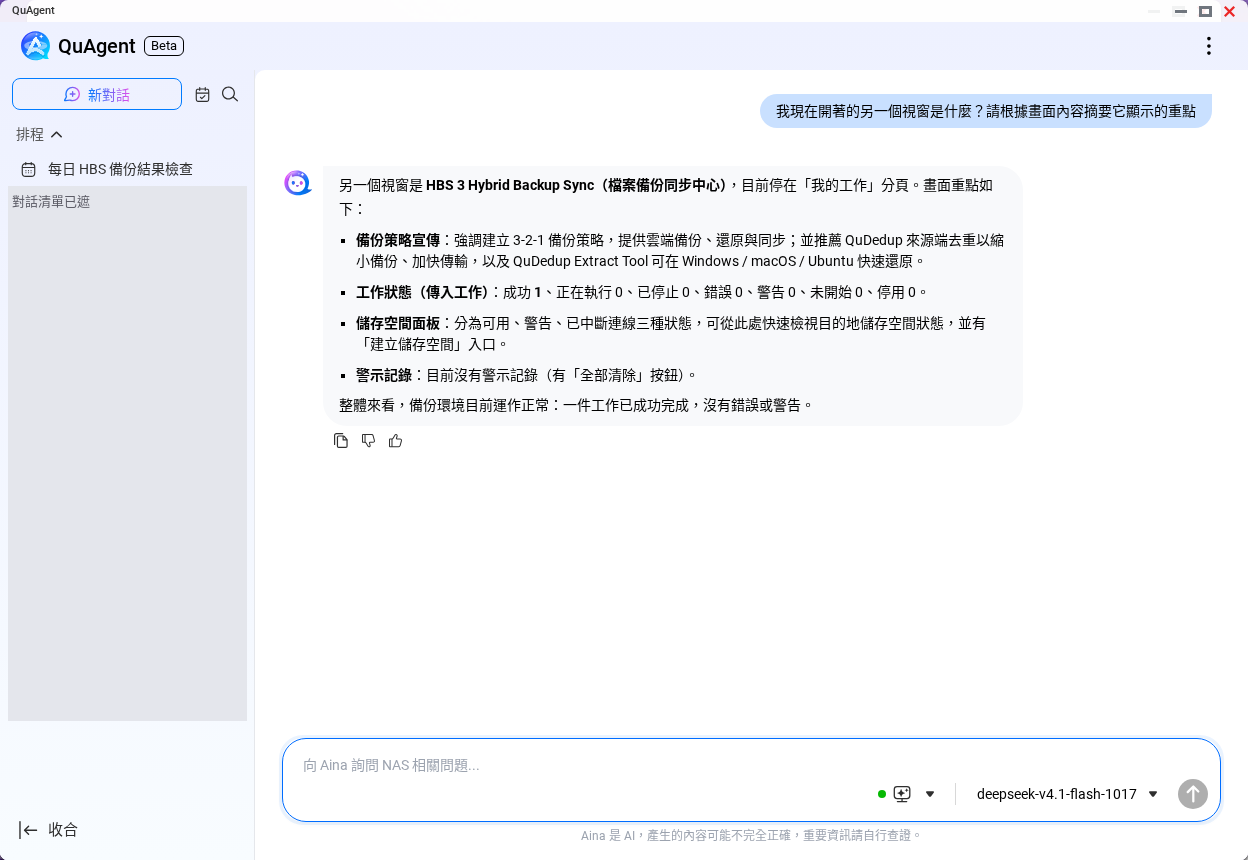The height and width of the screenshot is (860, 1248).
Task: Minimize the QuAgent window
Action: click(x=1181, y=11)
